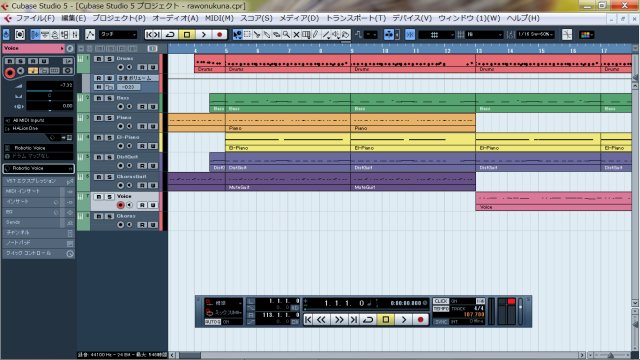Open the Project menu
The width and height of the screenshot is (640, 360).
(x=119, y=18)
